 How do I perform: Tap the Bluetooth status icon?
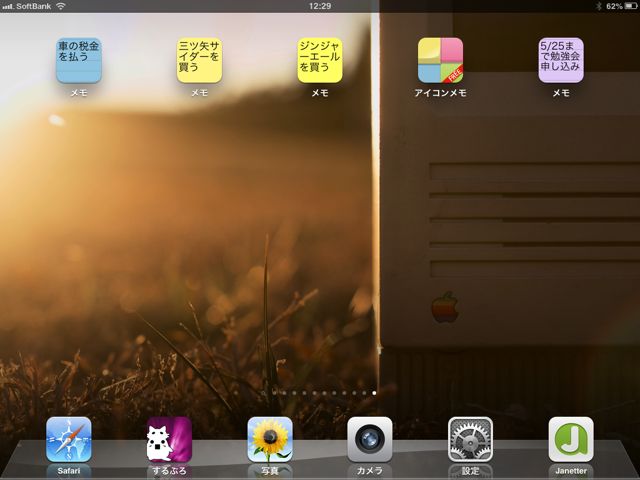point(599,6)
